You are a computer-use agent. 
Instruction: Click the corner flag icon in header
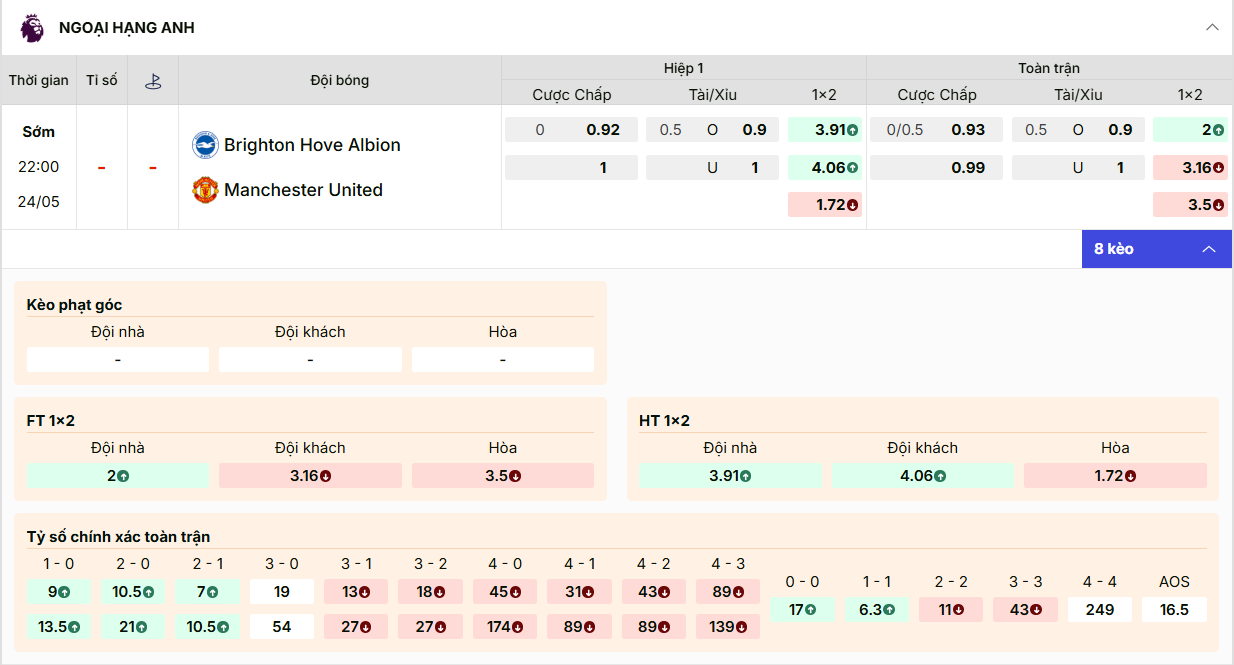(x=153, y=81)
